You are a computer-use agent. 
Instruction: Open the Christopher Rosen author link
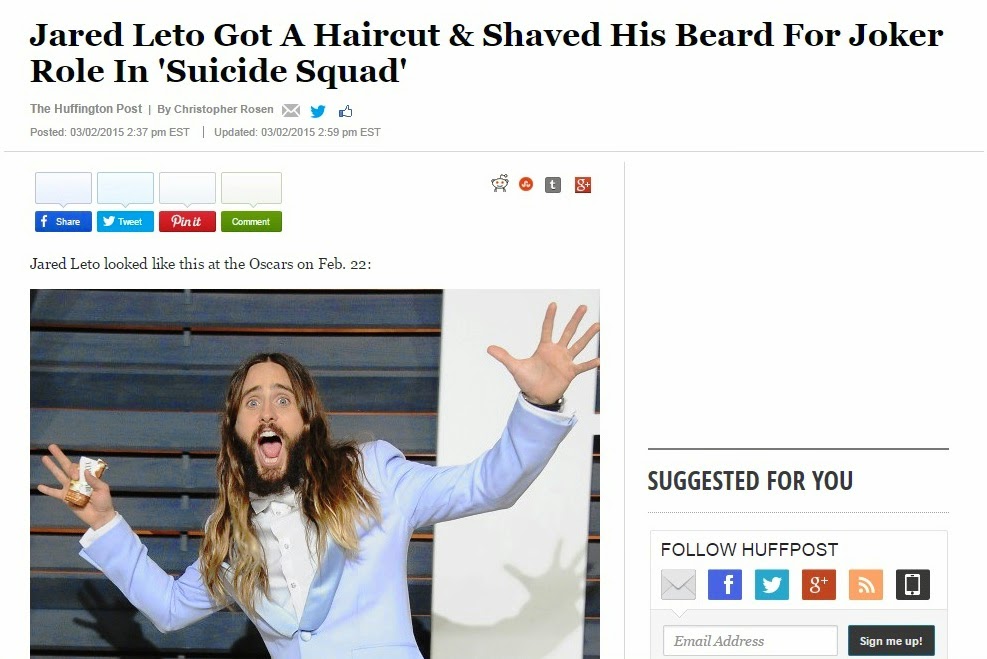[223, 109]
